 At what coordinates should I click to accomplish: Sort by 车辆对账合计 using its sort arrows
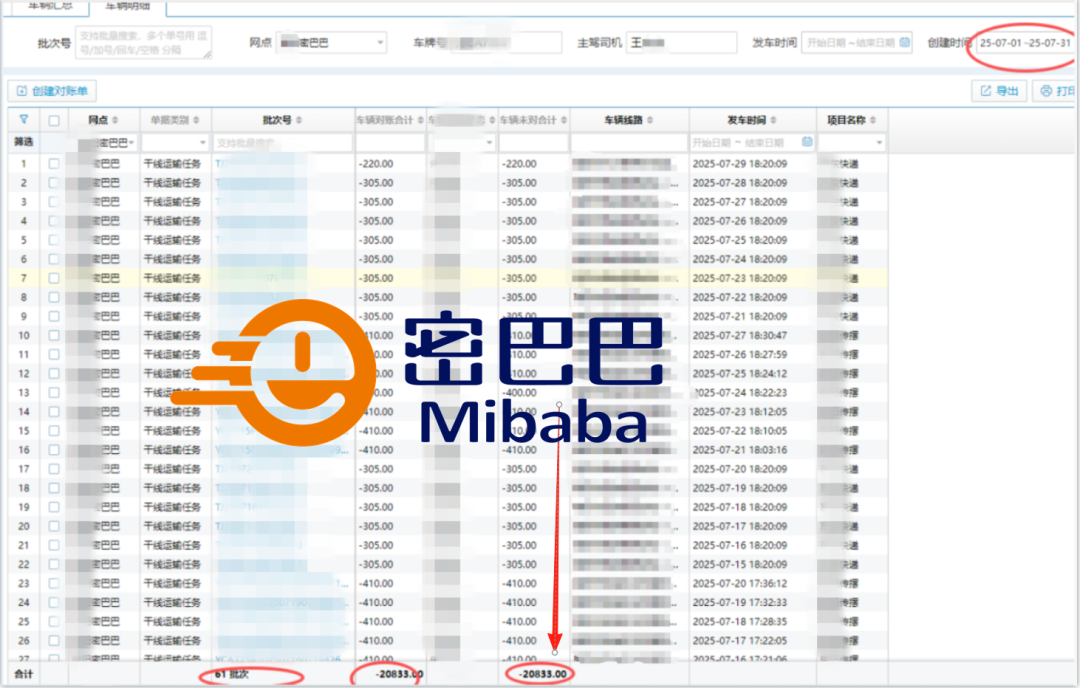pyautogui.click(x=420, y=121)
